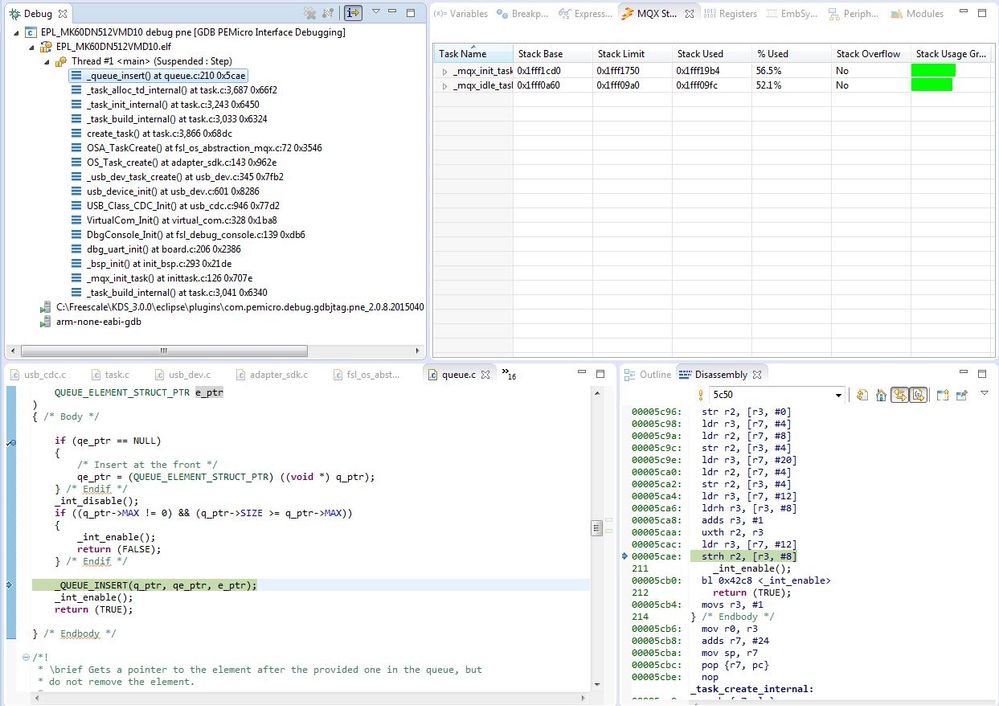This screenshot has width=999, height=706.
Task: Open the Registers tab
Action: click(730, 13)
